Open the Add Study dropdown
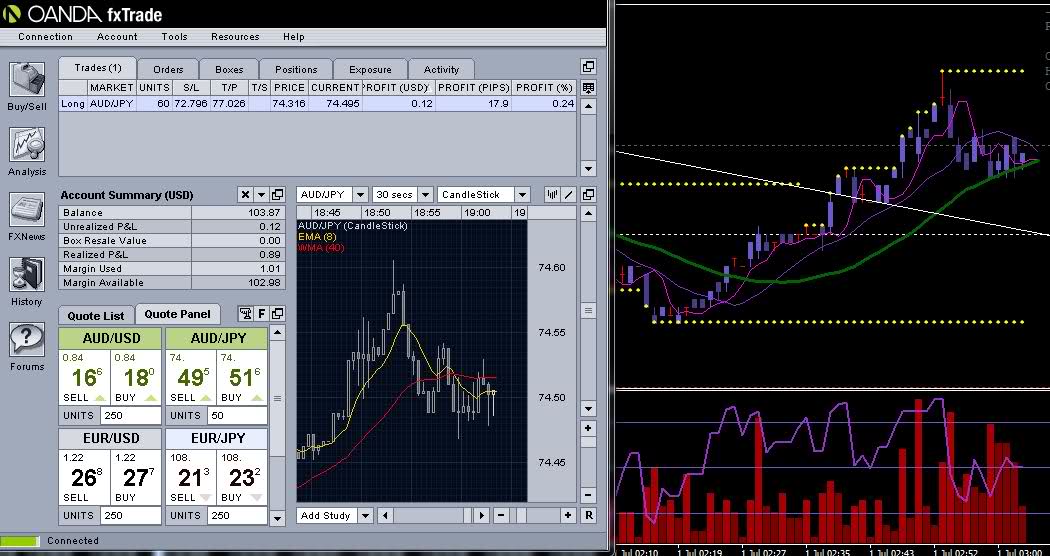 point(365,515)
